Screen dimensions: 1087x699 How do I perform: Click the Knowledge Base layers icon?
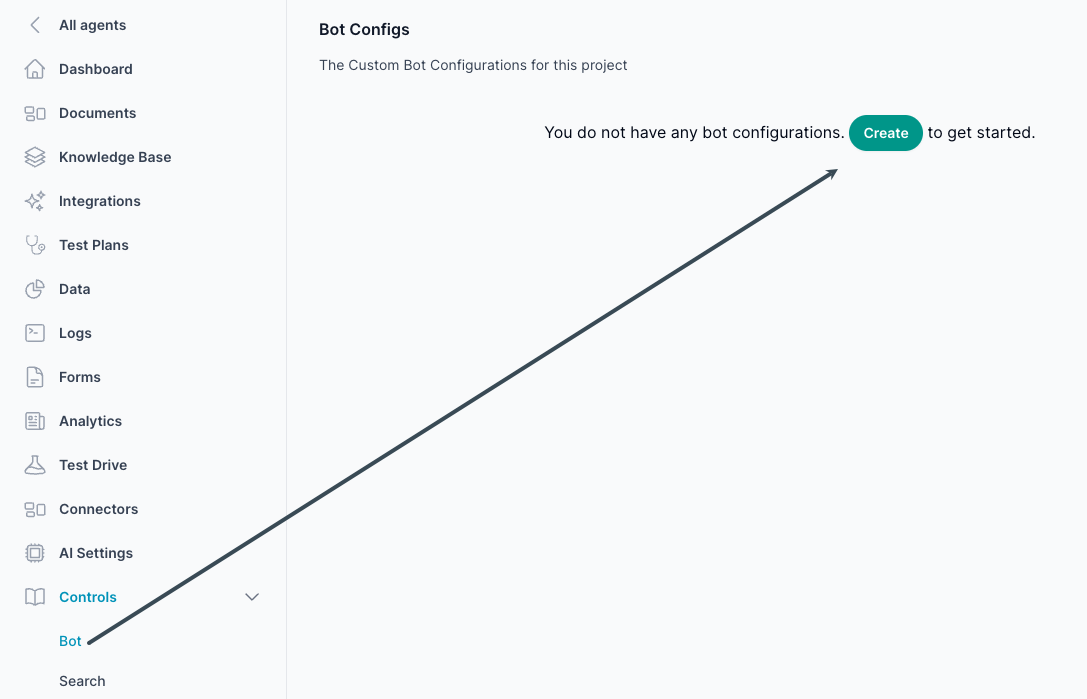(35, 157)
